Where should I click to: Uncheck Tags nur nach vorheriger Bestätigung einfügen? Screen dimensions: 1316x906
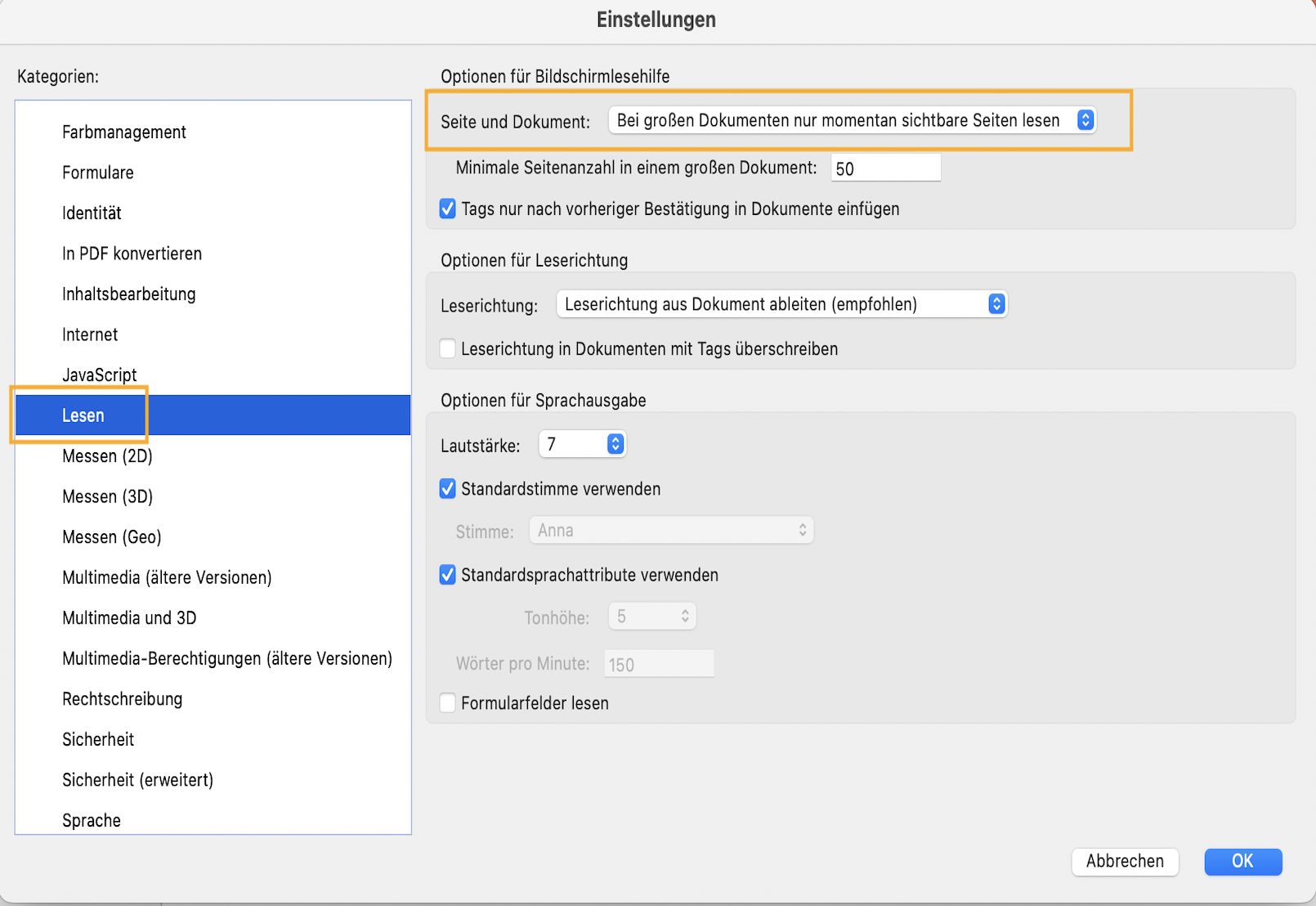coord(446,209)
